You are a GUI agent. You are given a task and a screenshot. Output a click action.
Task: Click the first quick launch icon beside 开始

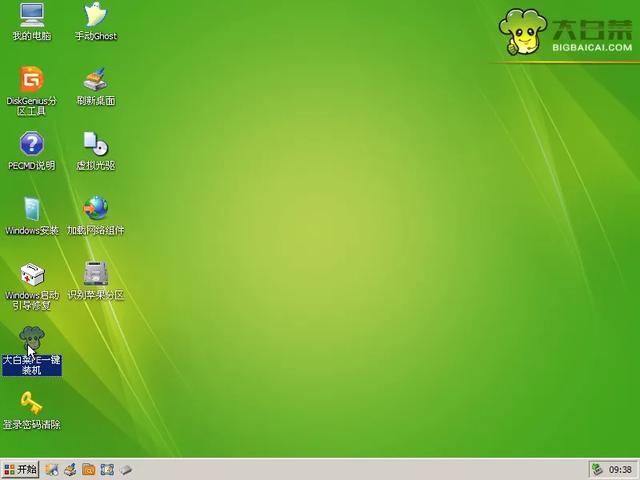(x=51, y=470)
